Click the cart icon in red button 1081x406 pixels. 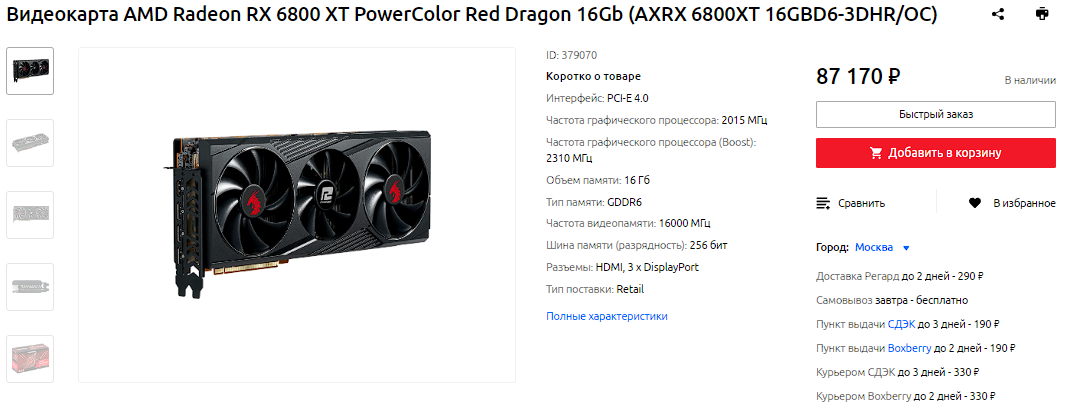(x=876, y=153)
